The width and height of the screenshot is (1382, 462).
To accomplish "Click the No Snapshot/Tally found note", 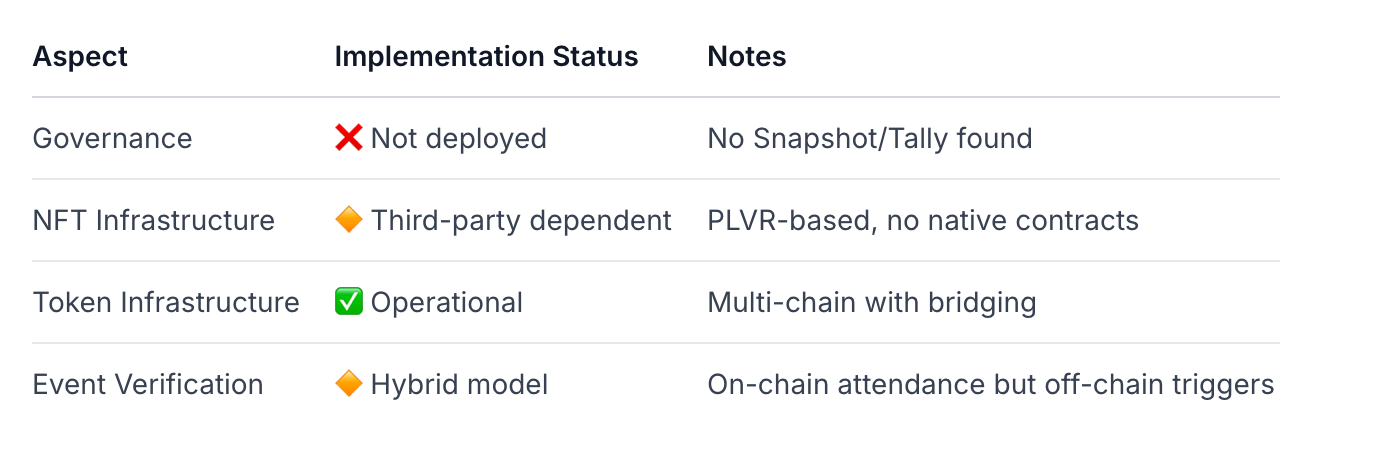I will (x=869, y=138).
